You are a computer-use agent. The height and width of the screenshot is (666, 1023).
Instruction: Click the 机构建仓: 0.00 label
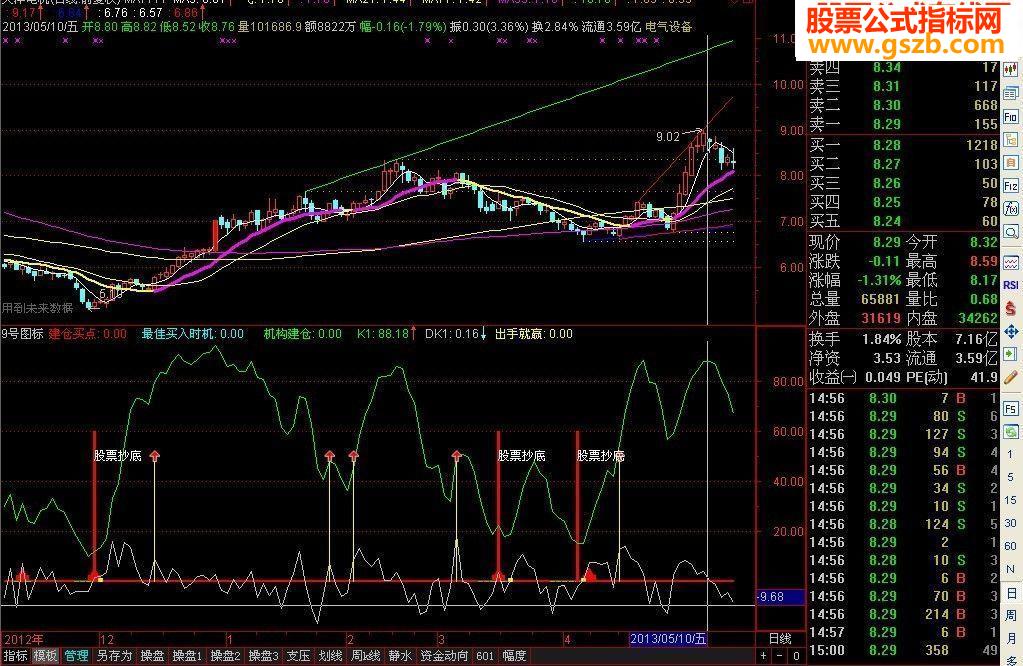coord(303,334)
